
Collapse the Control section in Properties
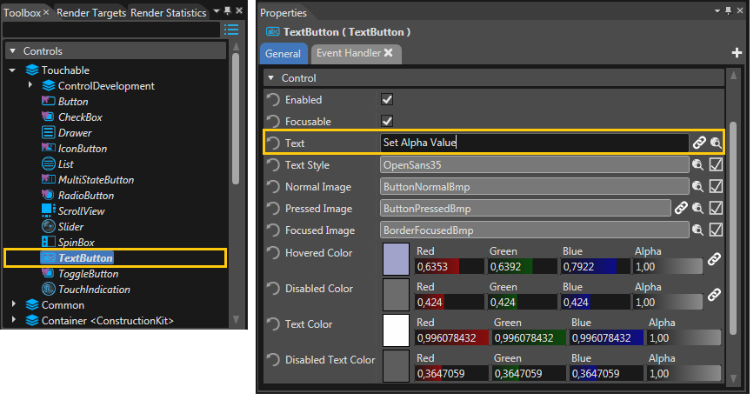(271, 78)
